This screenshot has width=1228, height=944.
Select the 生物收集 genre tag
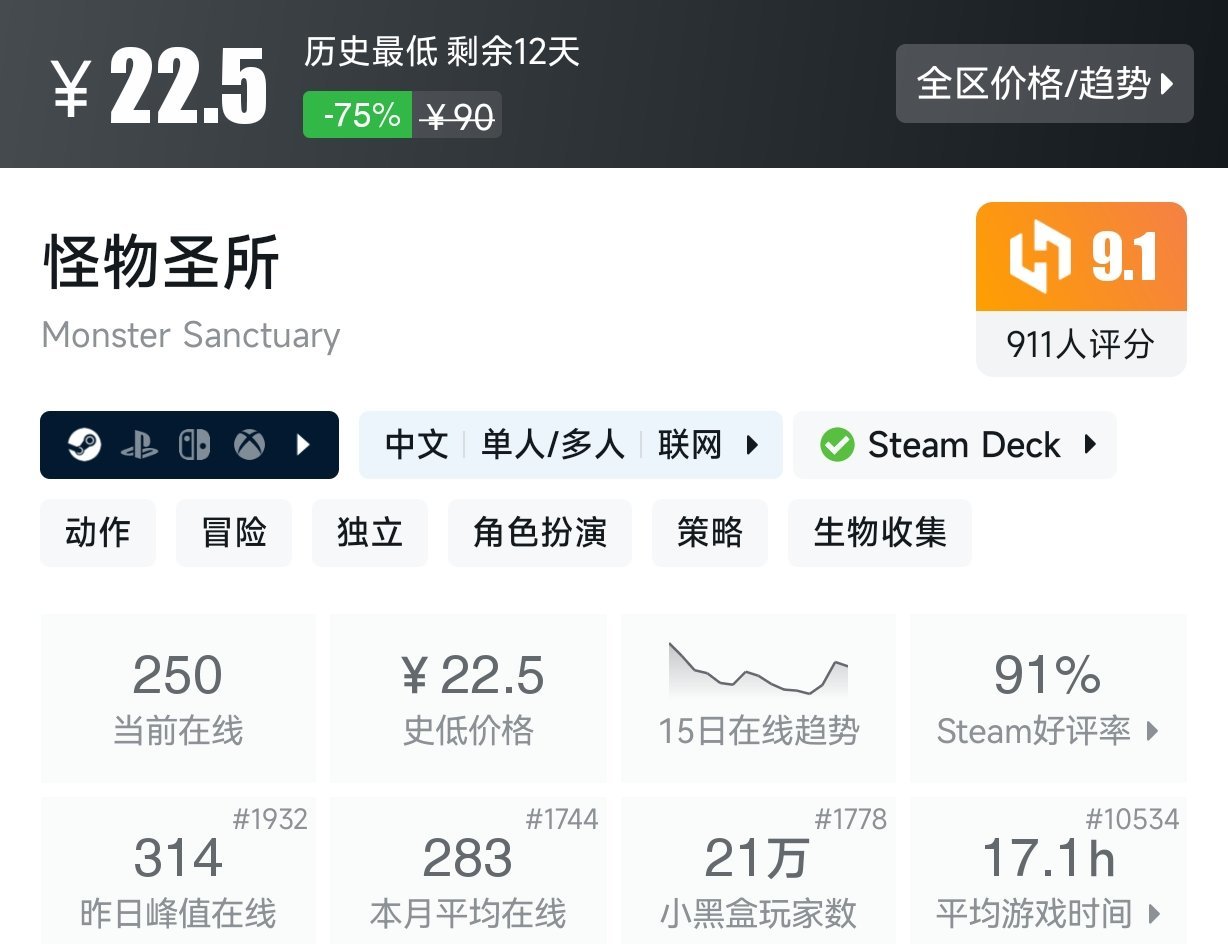tap(879, 533)
